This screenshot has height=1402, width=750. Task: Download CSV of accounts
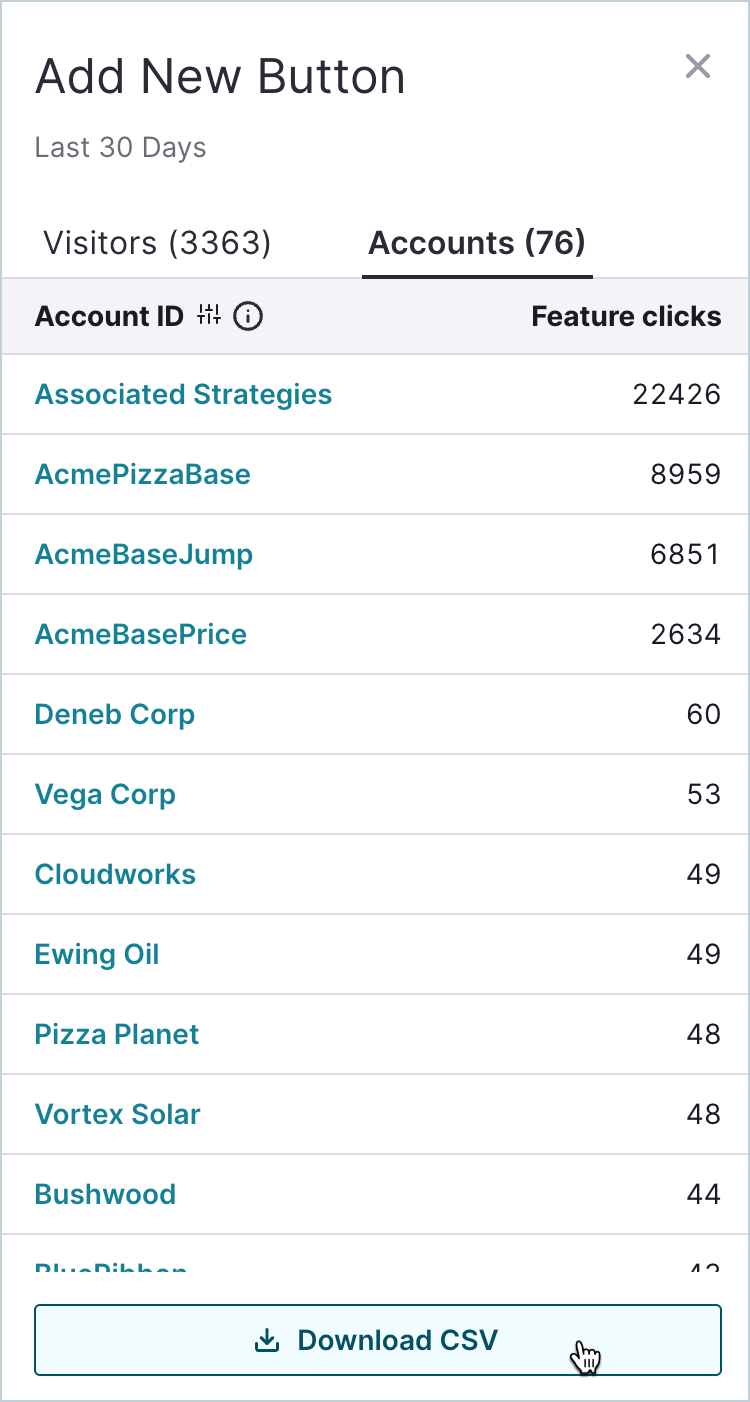[378, 1340]
